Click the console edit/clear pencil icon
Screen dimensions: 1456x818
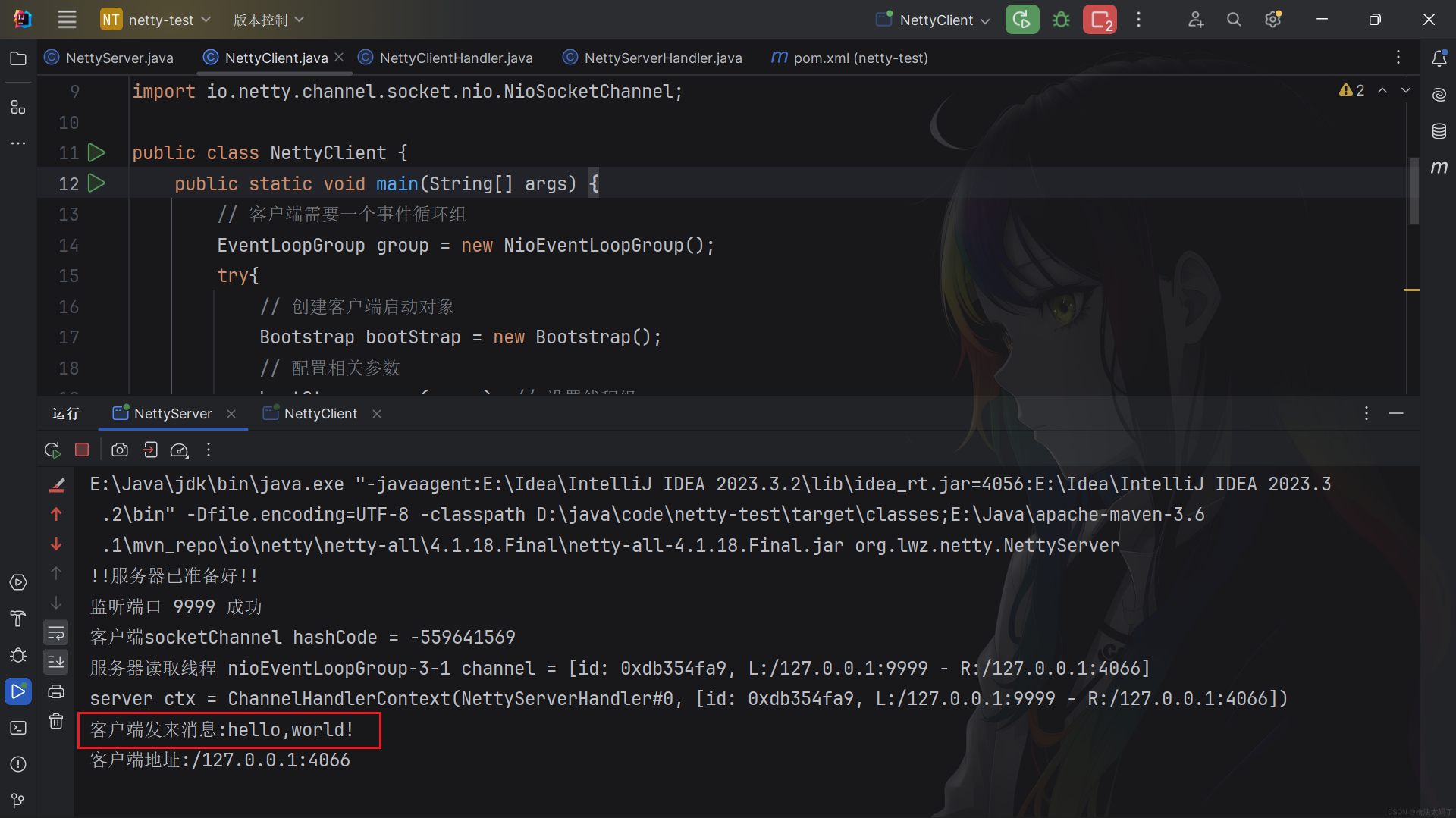click(x=56, y=484)
